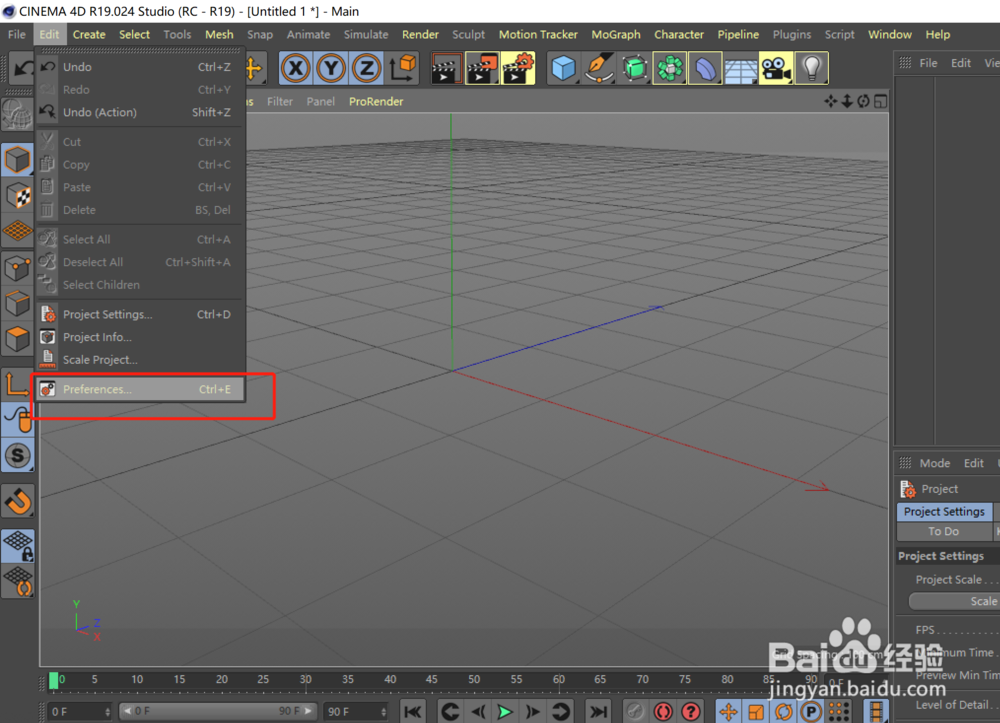Viewport: 1000px width, 723px height.
Task: Select Texture mode checkered icon
Action: [x=17, y=195]
